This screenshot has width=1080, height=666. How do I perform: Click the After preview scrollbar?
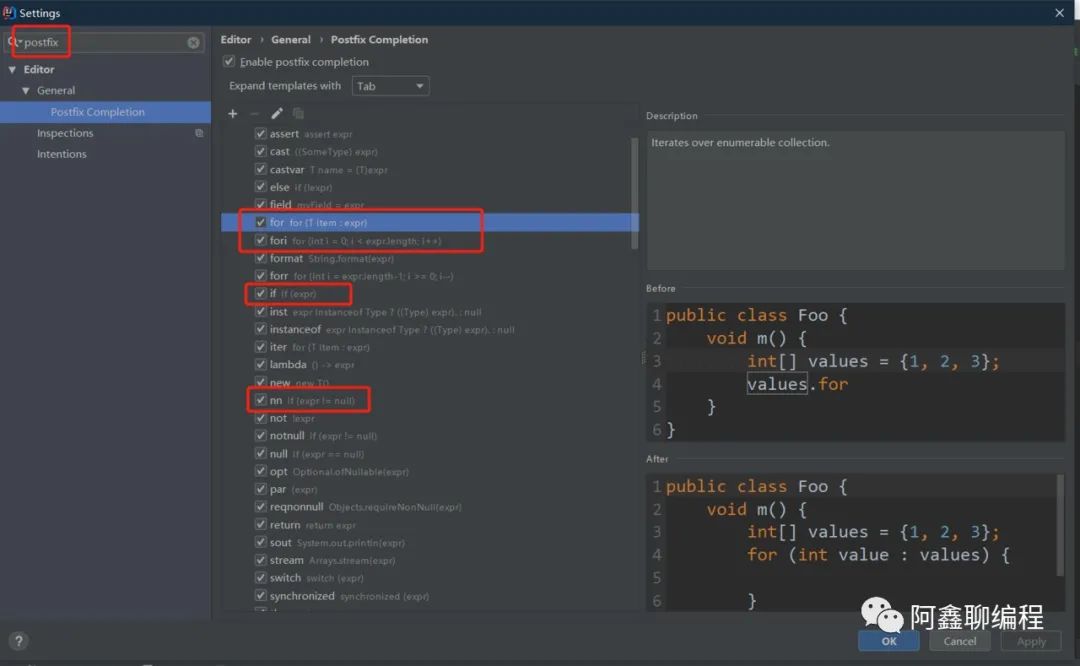[1060, 525]
